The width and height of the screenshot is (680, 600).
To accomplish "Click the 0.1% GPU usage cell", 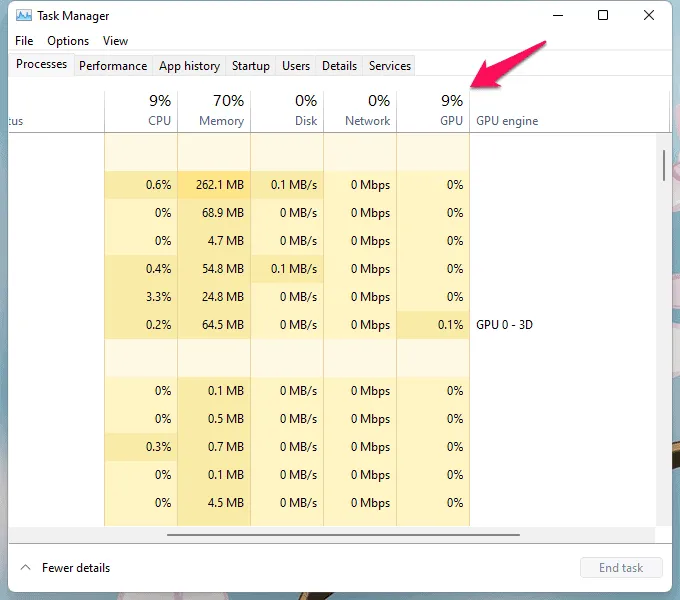I will tap(433, 325).
